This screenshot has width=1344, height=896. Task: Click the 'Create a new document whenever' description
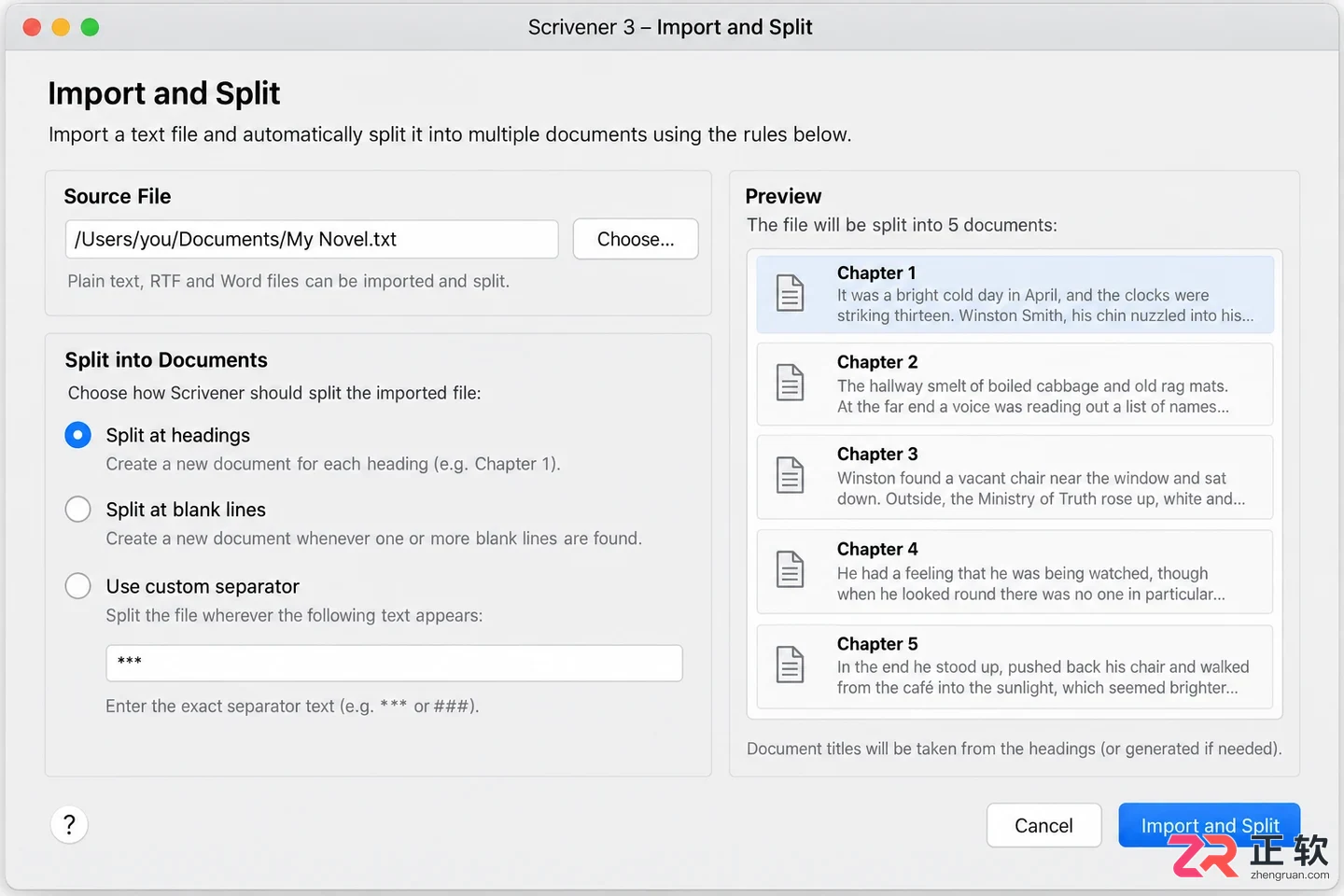(x=373, y=539)
